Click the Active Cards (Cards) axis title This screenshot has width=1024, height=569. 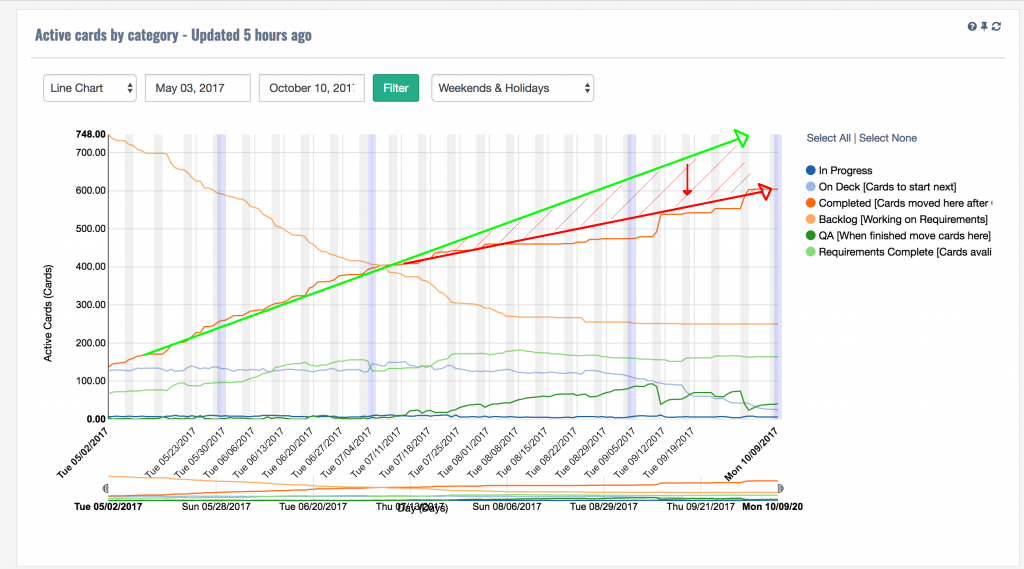pos(48,313)
